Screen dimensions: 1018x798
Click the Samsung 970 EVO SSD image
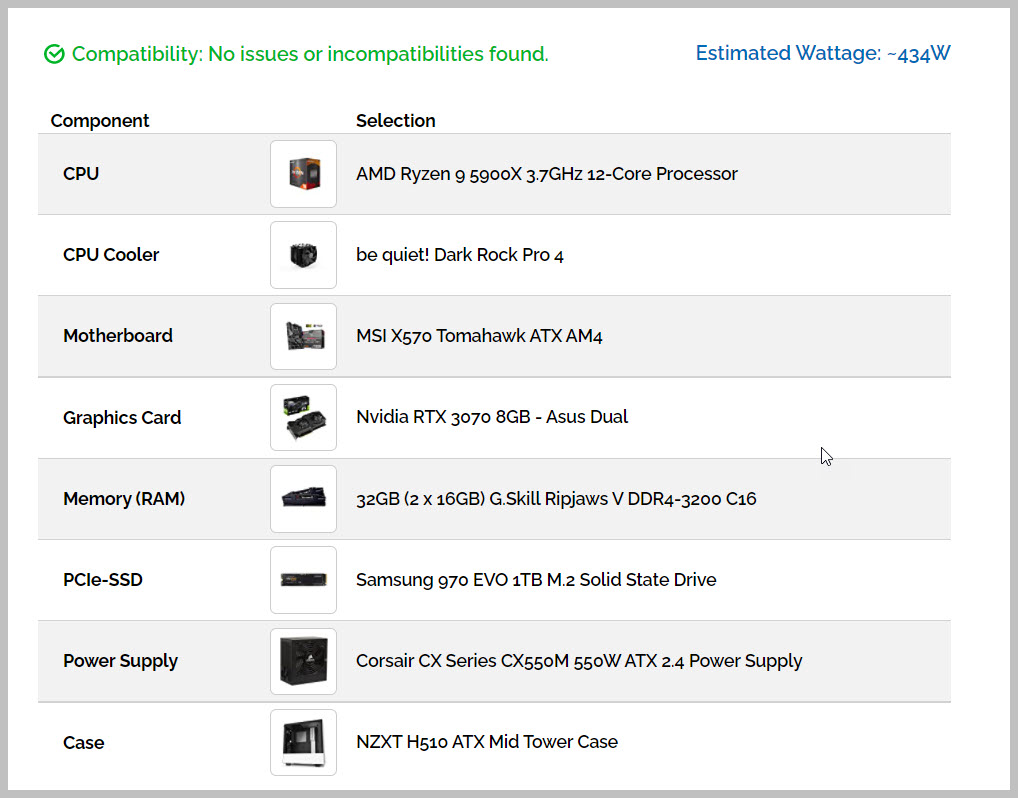tap(303, 580)
